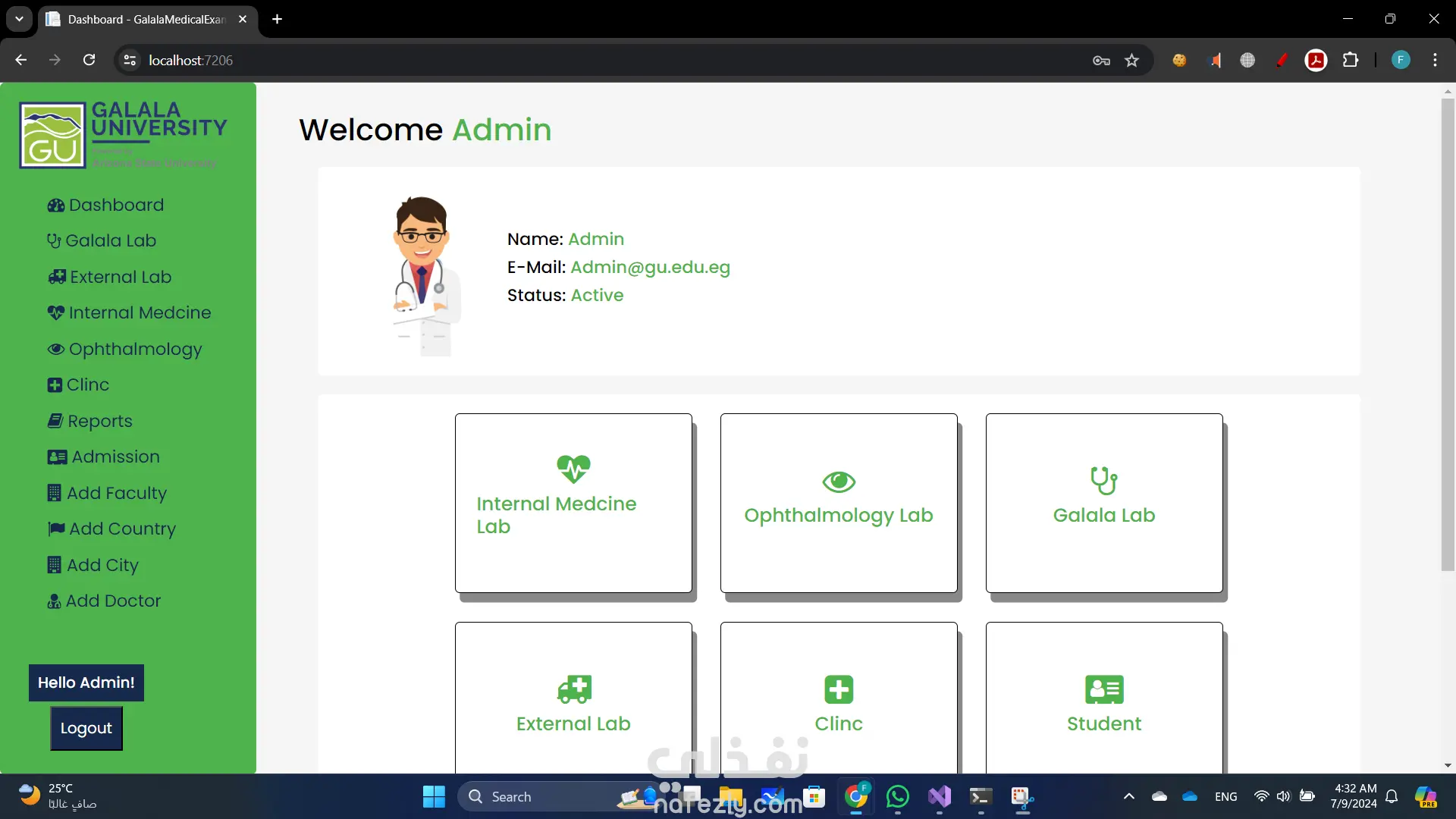Image resolution: width=1456 pixels, height=819 pixels.
Task: Click the ID card icon on Student card
Action: coord(1104,689)
